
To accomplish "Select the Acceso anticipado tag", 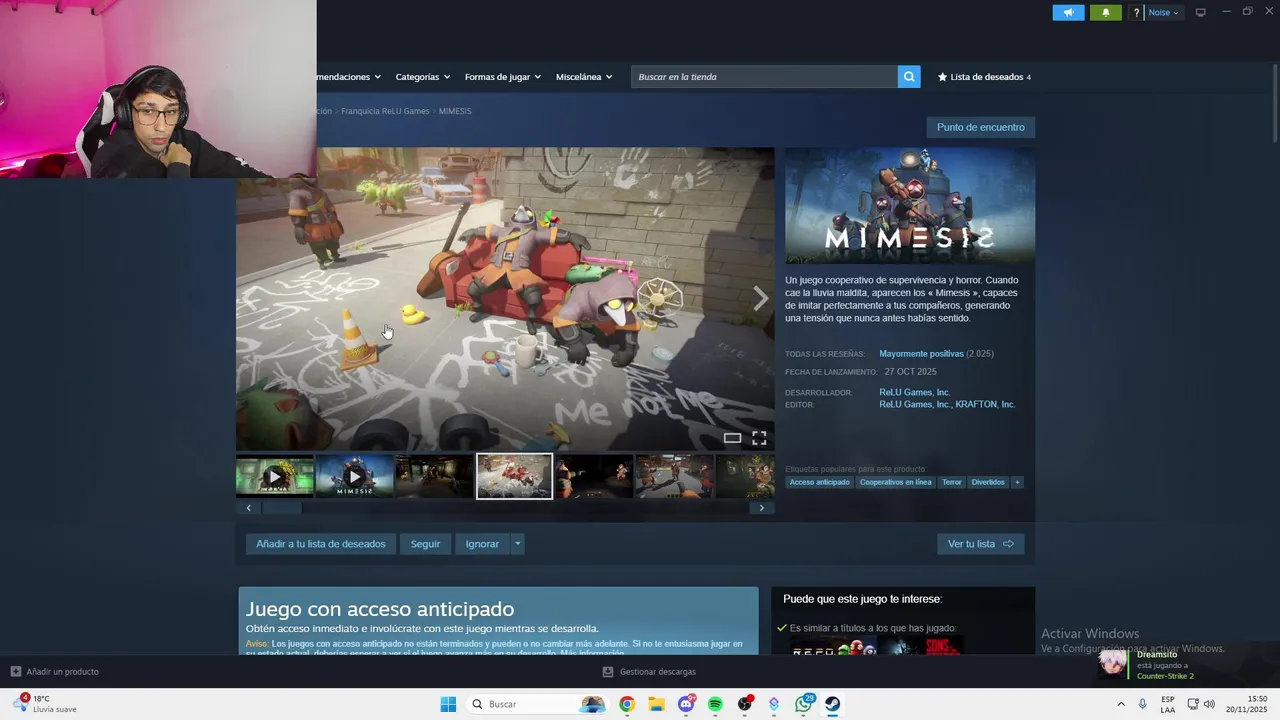I will 819,482.
